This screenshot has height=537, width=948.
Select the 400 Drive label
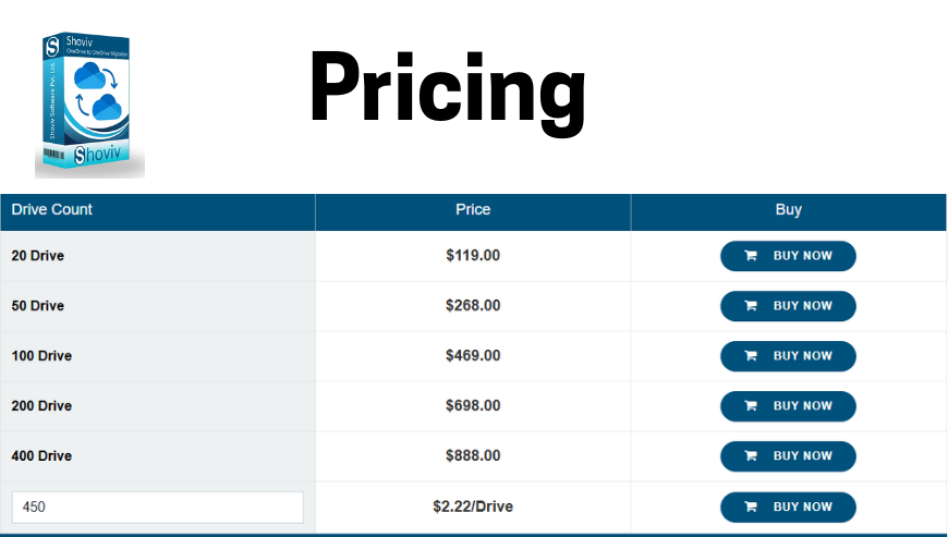pyautogui.click(x=42, y=456)
